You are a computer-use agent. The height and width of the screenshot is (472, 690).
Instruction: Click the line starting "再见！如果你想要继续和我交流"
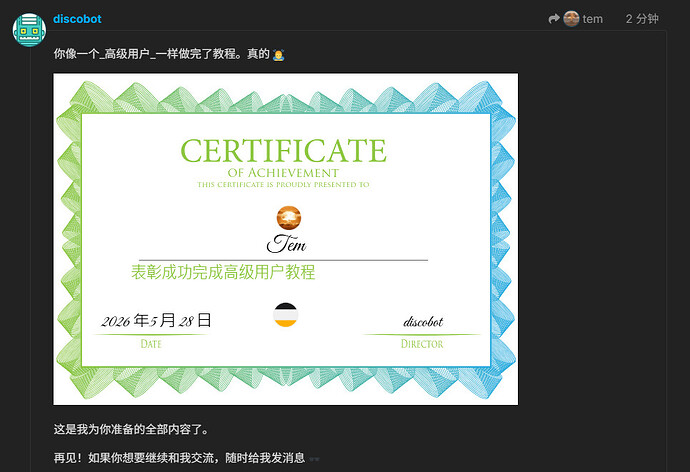coord(179,458)
